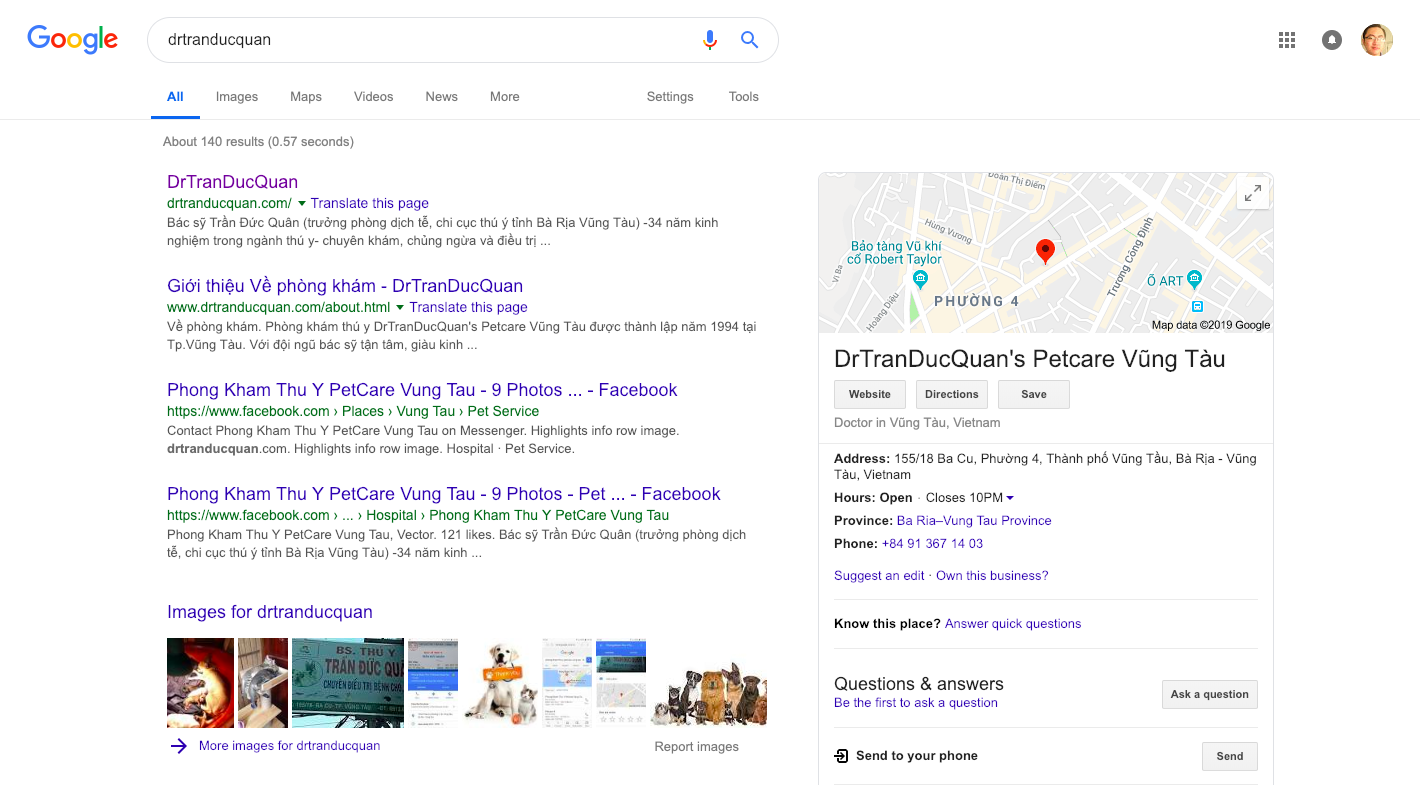Image resolution: width=1420 pixels, height=785 pixels.
Task: Select the All results tab
Action: click(175, 97)
